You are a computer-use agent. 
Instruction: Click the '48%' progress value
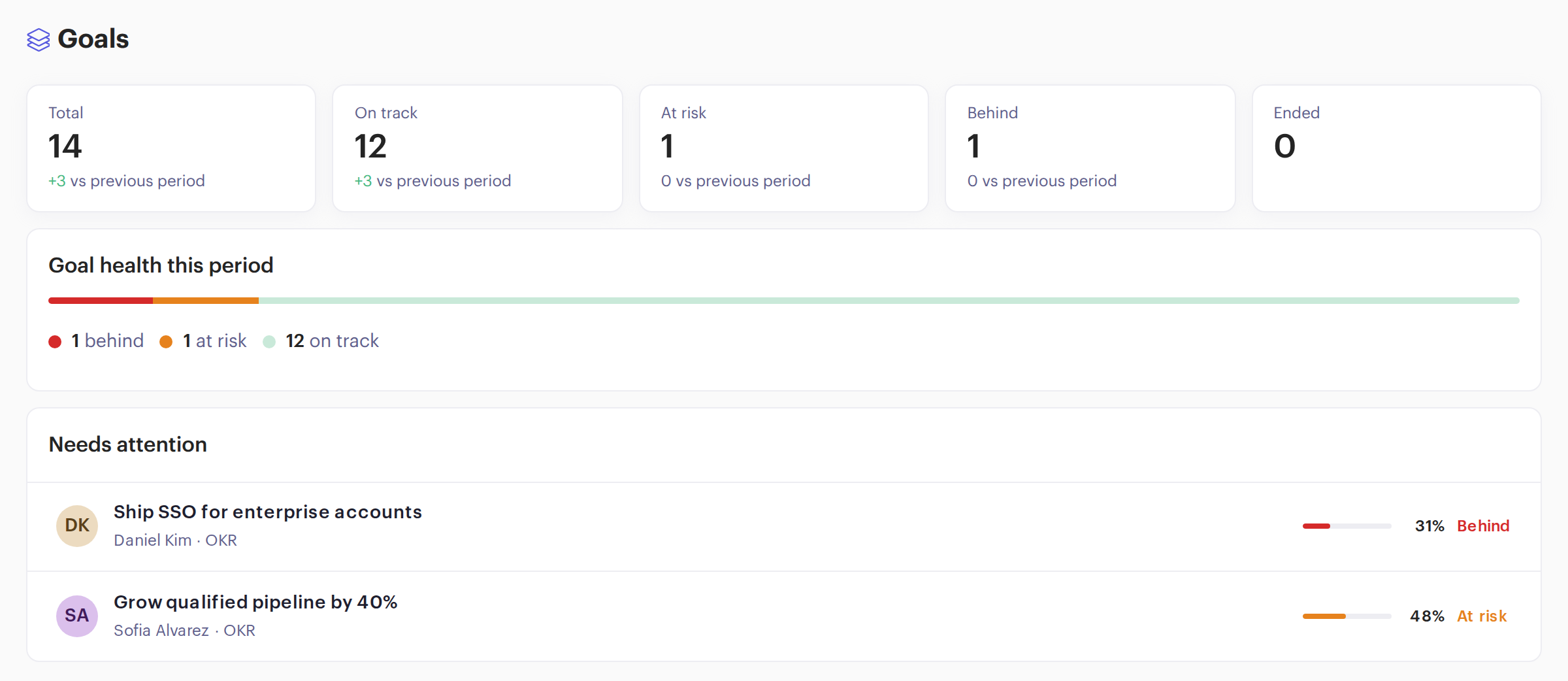(x=1427, y=616)
